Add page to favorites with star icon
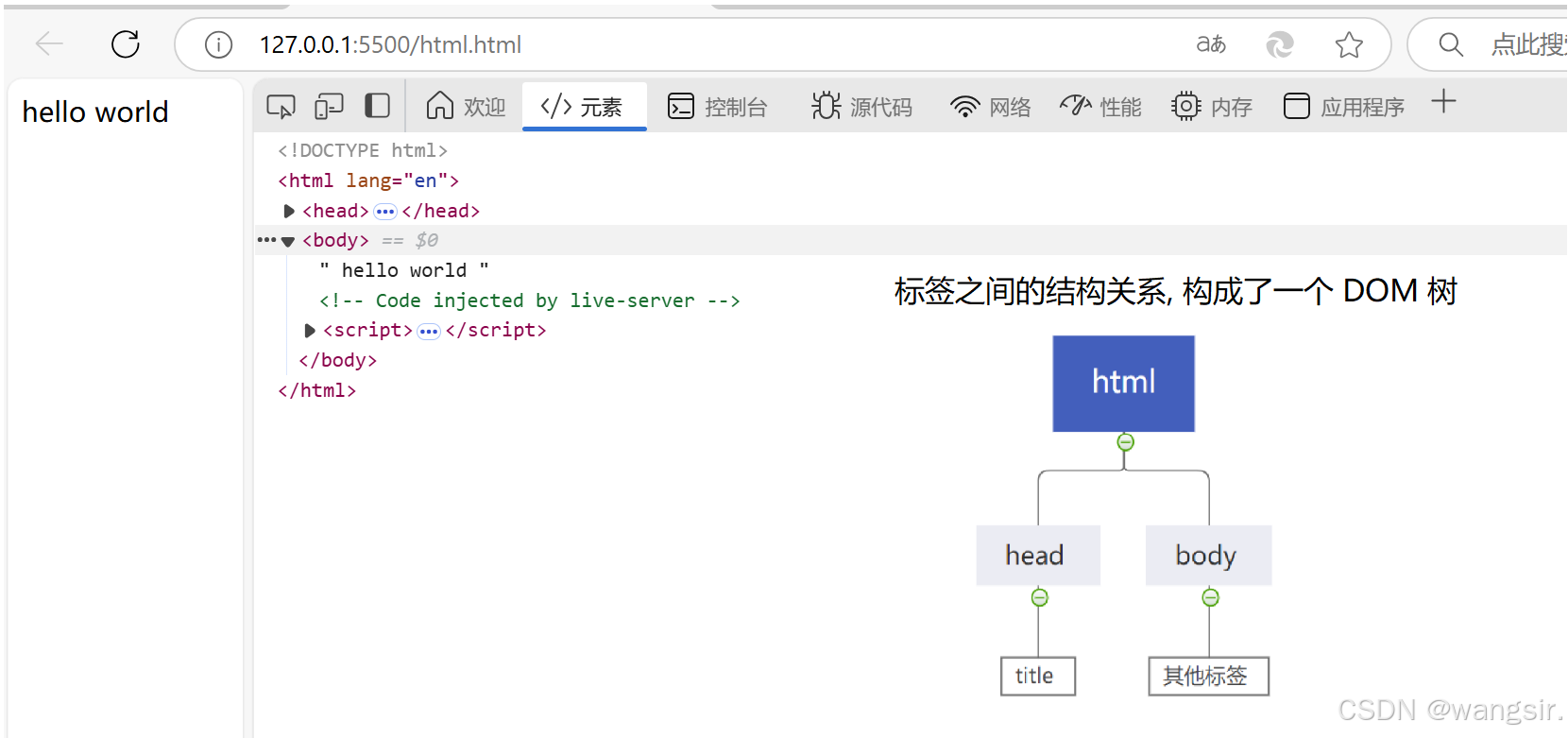The image size is (1568, 738). tap(1349, 44)
